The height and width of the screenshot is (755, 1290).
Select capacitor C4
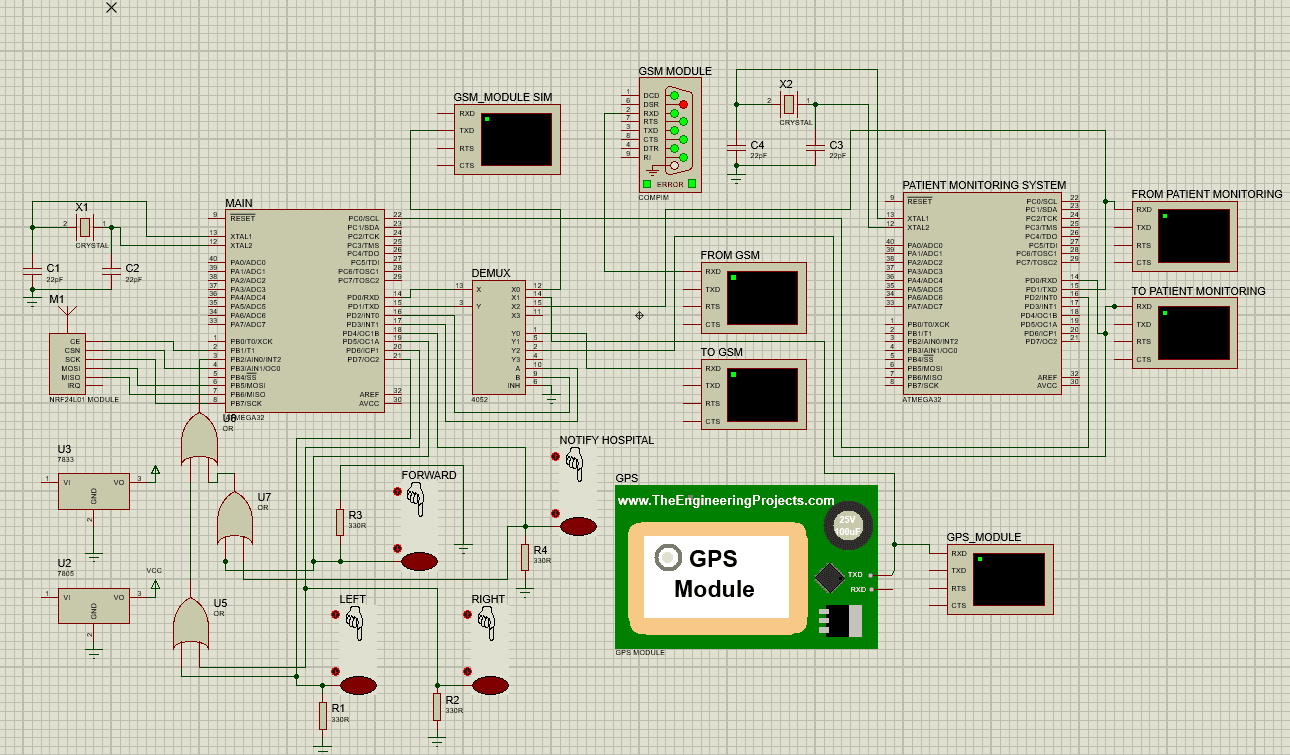tap(736, 148)
